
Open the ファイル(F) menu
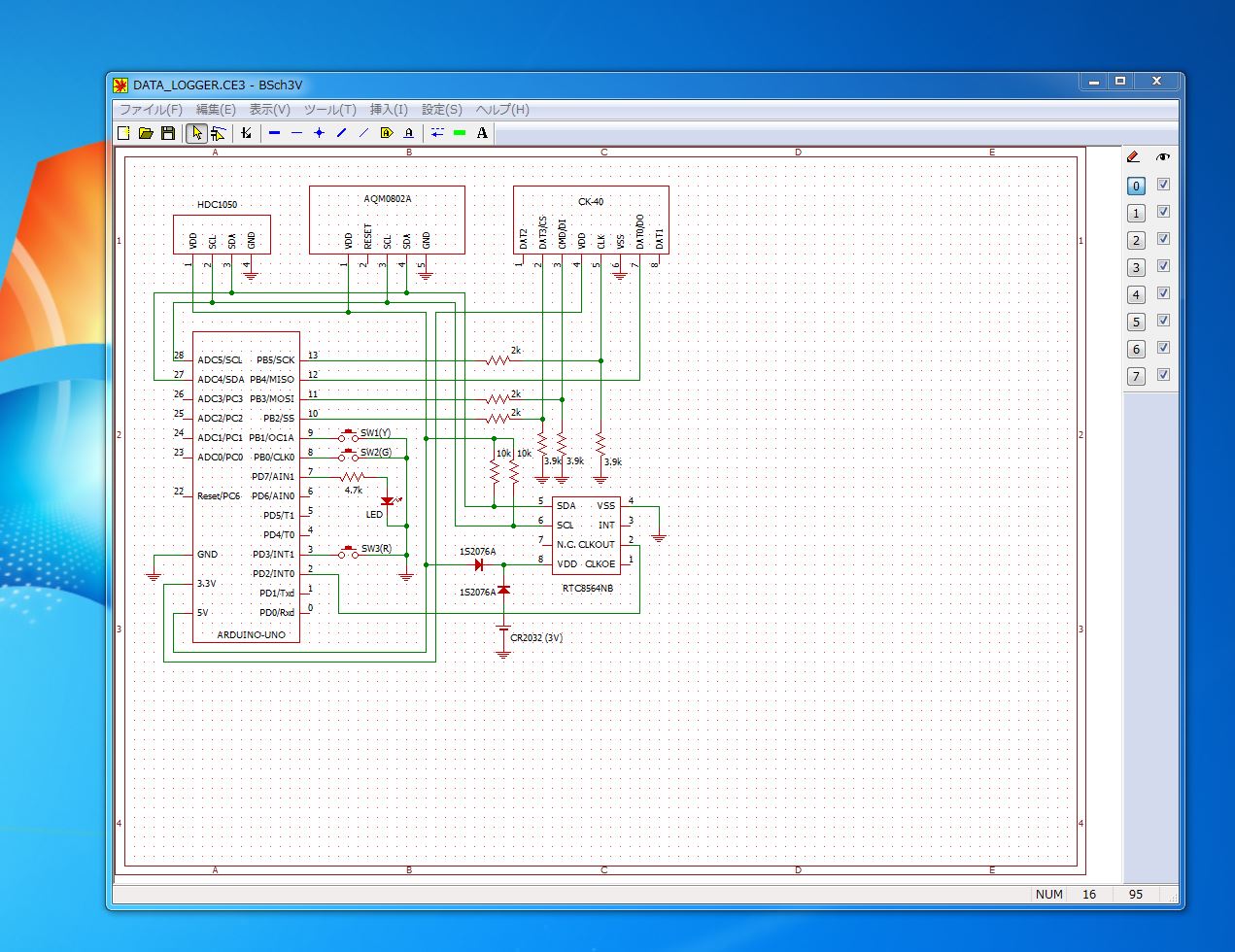[x=151, y=110]
